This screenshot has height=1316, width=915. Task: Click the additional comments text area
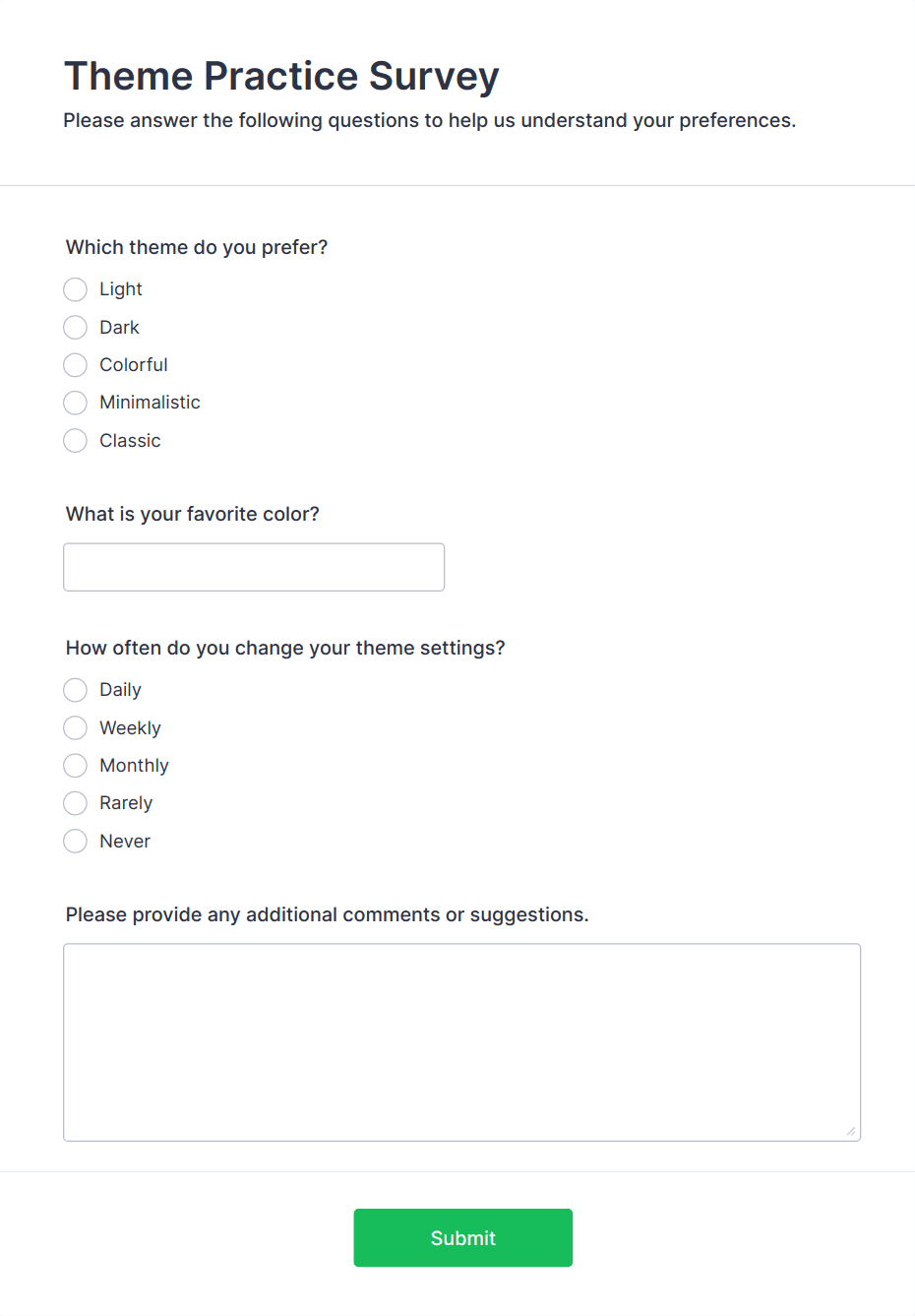[461, 1041]
